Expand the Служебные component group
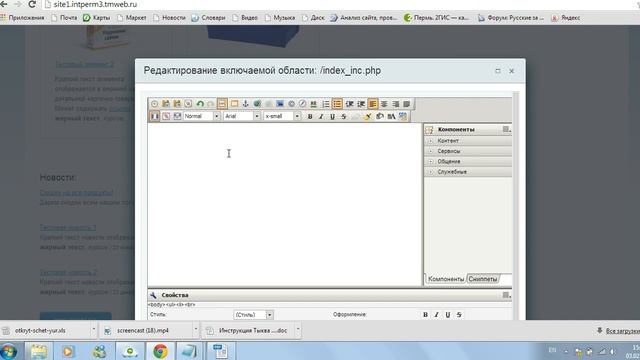 click(430, 172)
